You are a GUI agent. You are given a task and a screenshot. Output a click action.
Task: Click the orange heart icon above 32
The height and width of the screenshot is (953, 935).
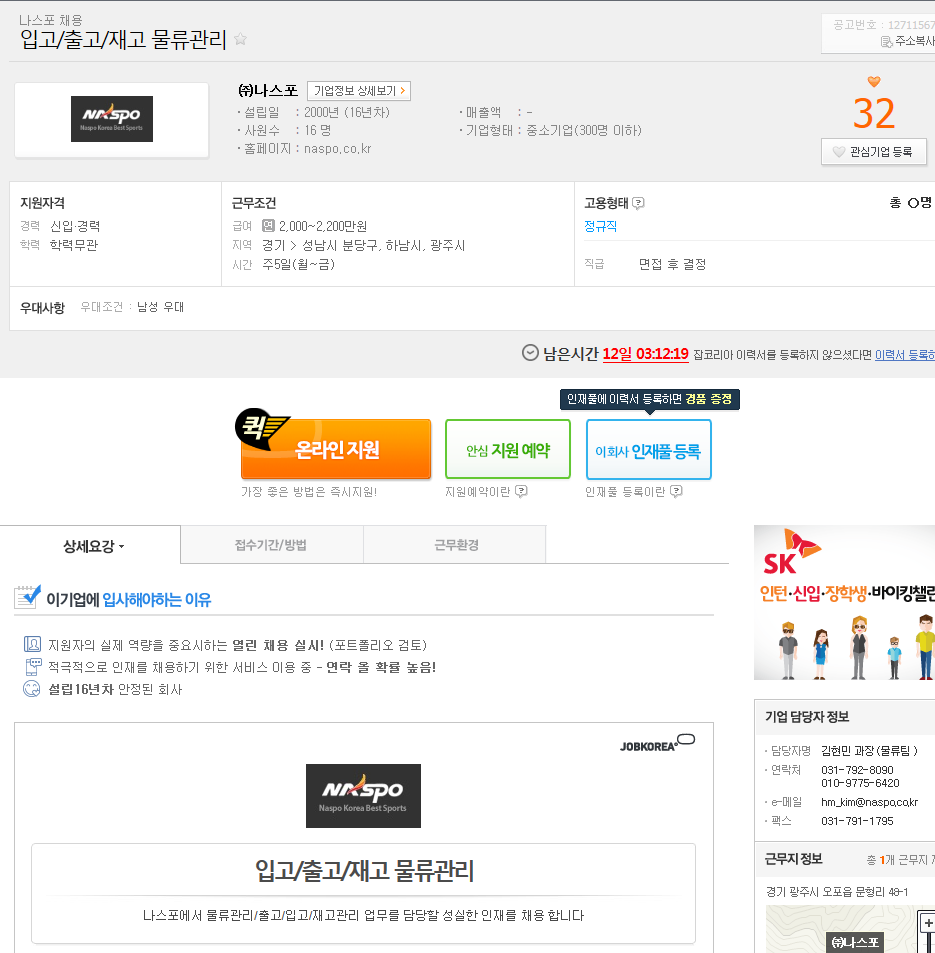pyautogui.click(x=874, y=81)
